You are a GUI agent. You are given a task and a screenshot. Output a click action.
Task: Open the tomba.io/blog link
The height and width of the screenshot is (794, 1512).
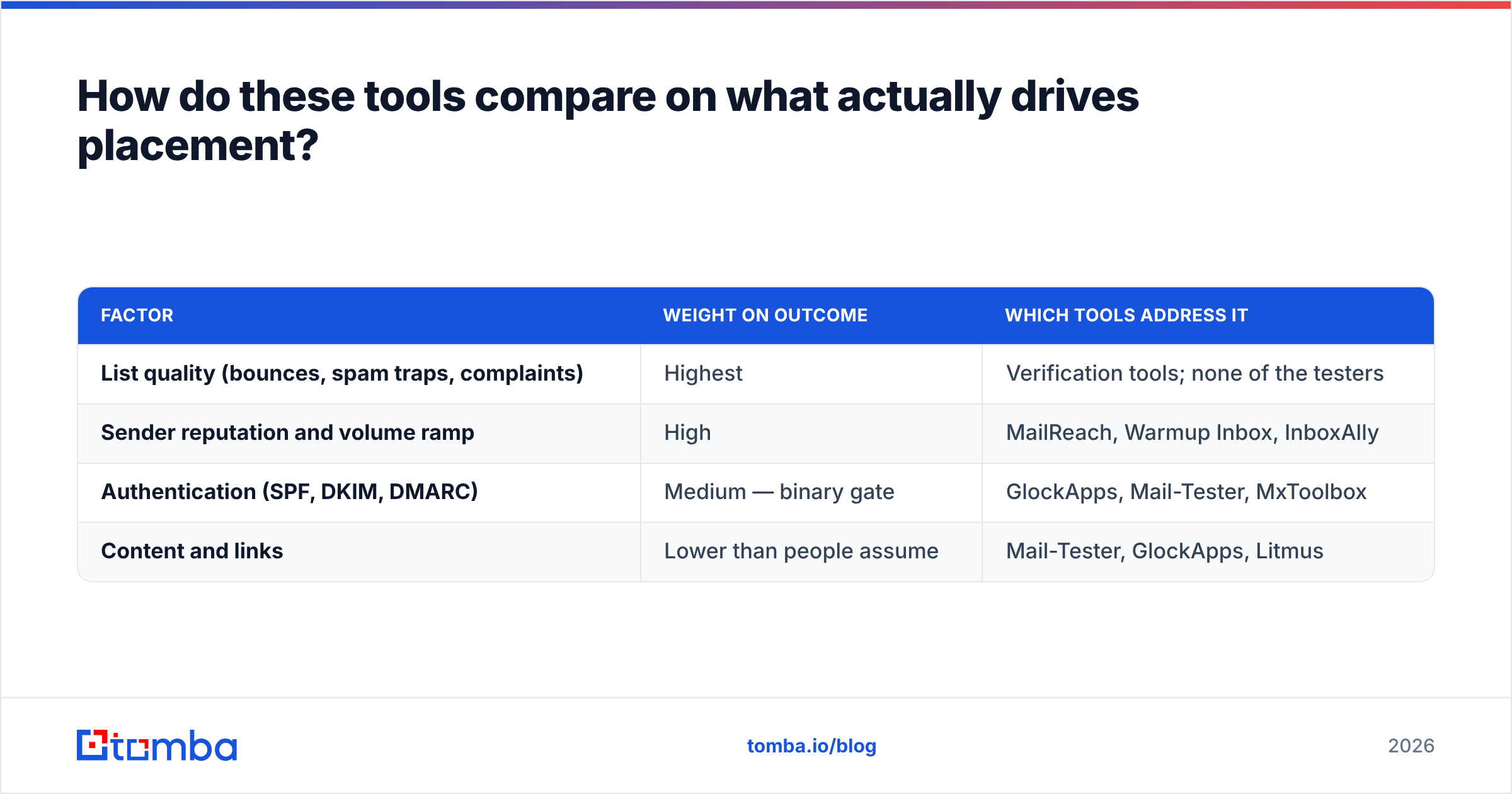pos(811,746)
